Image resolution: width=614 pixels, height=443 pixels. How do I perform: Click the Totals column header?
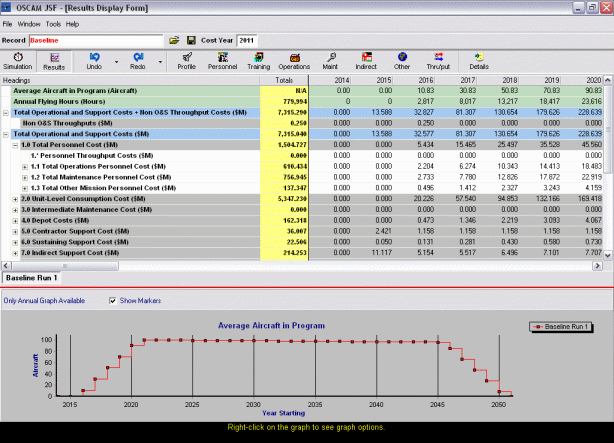(x=284, y=80)
